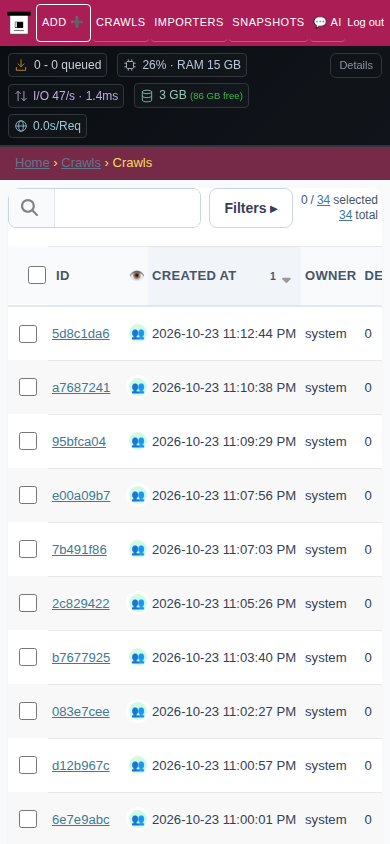The height and width of the screenshot is (844, 390).
Task: Open crawl 7b491f86
Action: 79,550
